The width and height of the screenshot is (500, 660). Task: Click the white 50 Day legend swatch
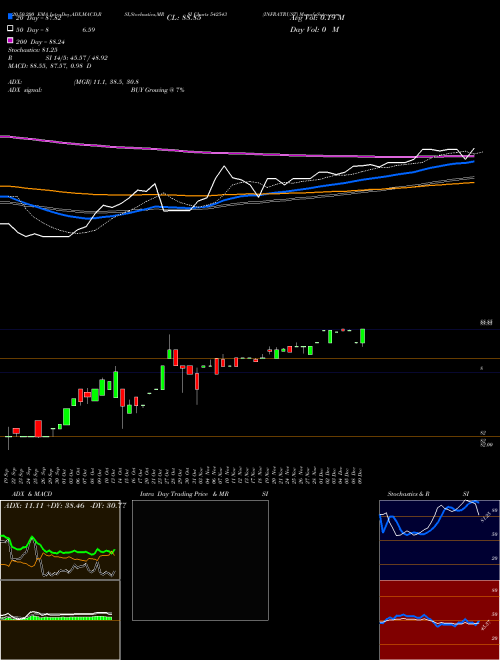pyautogui.click(x=10, y=29)
